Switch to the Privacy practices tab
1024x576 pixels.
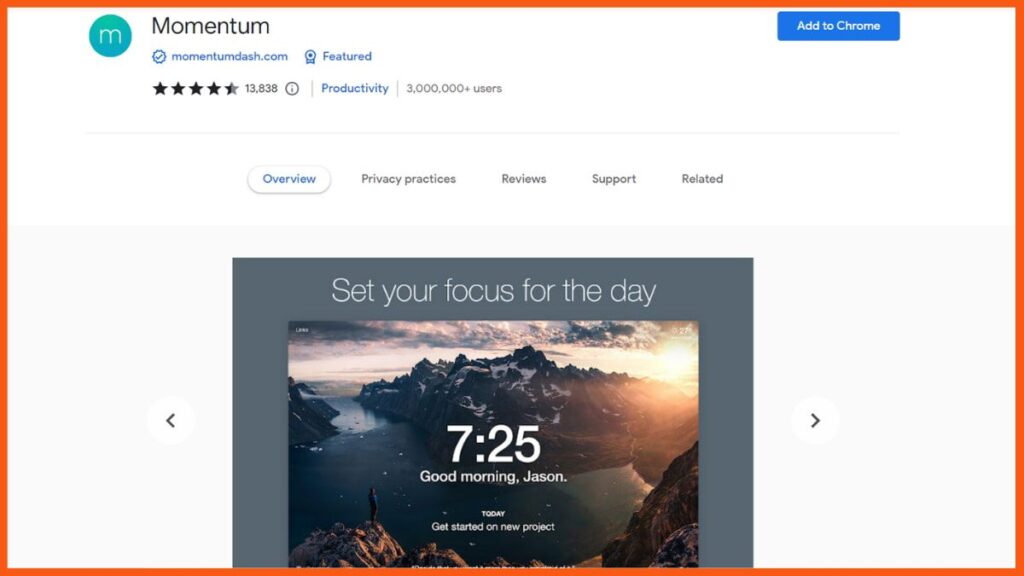coord(408,179)
